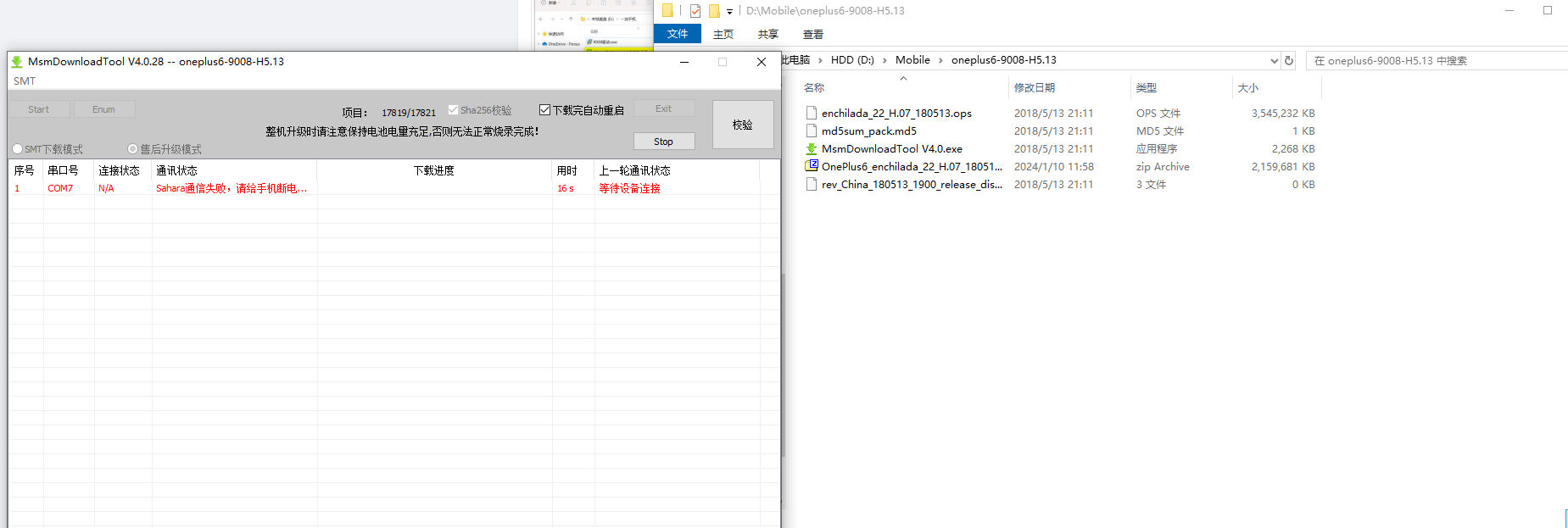Viewport: 1568px width, 528px height.
Task: Open the quick access toolbar customize dropdown
Action: [x=729, y=12]
